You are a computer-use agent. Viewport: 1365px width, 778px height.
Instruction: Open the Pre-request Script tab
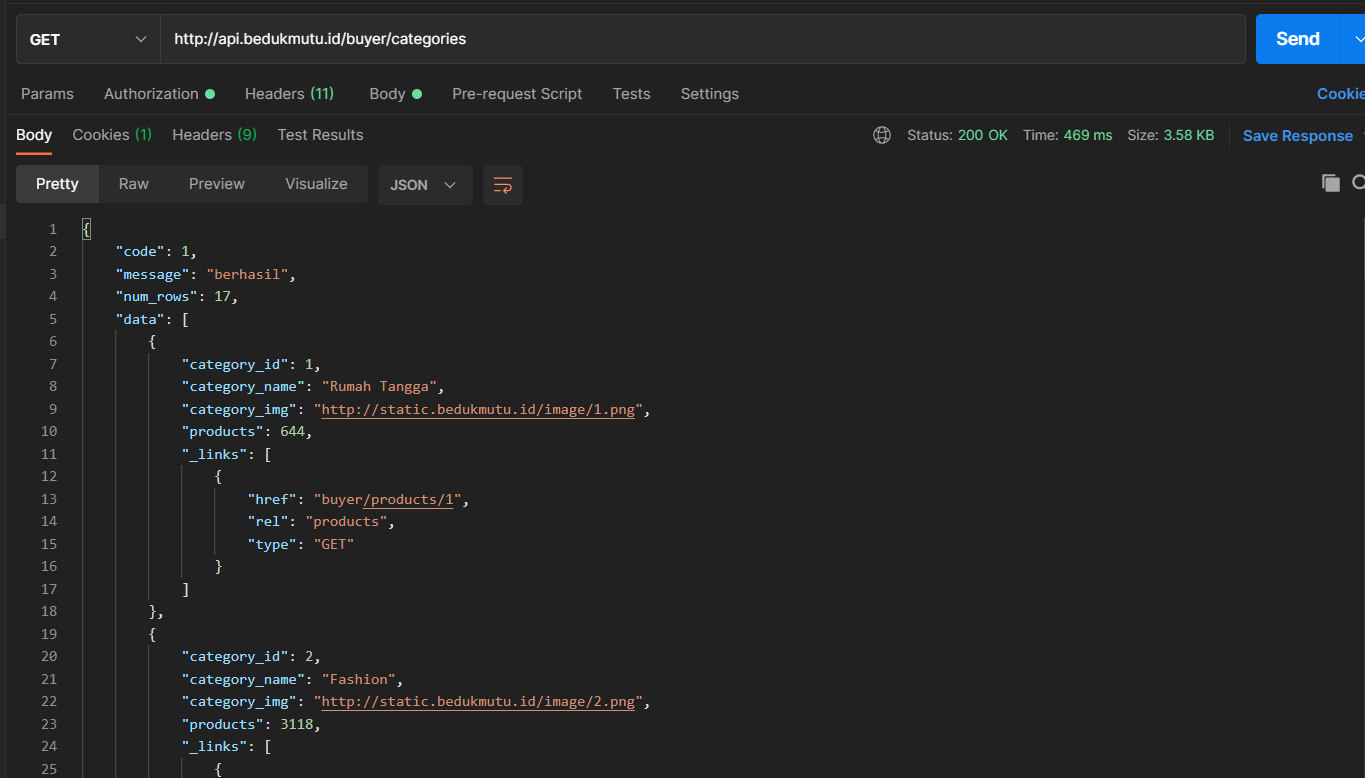517,94
